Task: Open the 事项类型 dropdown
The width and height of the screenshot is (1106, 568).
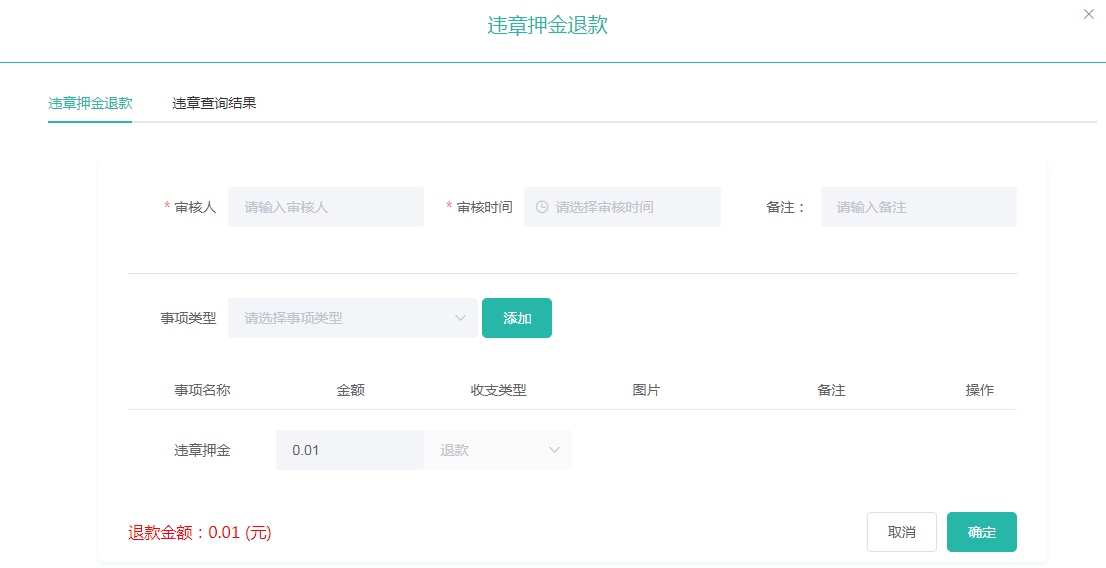Action: (x=352, y=318)
